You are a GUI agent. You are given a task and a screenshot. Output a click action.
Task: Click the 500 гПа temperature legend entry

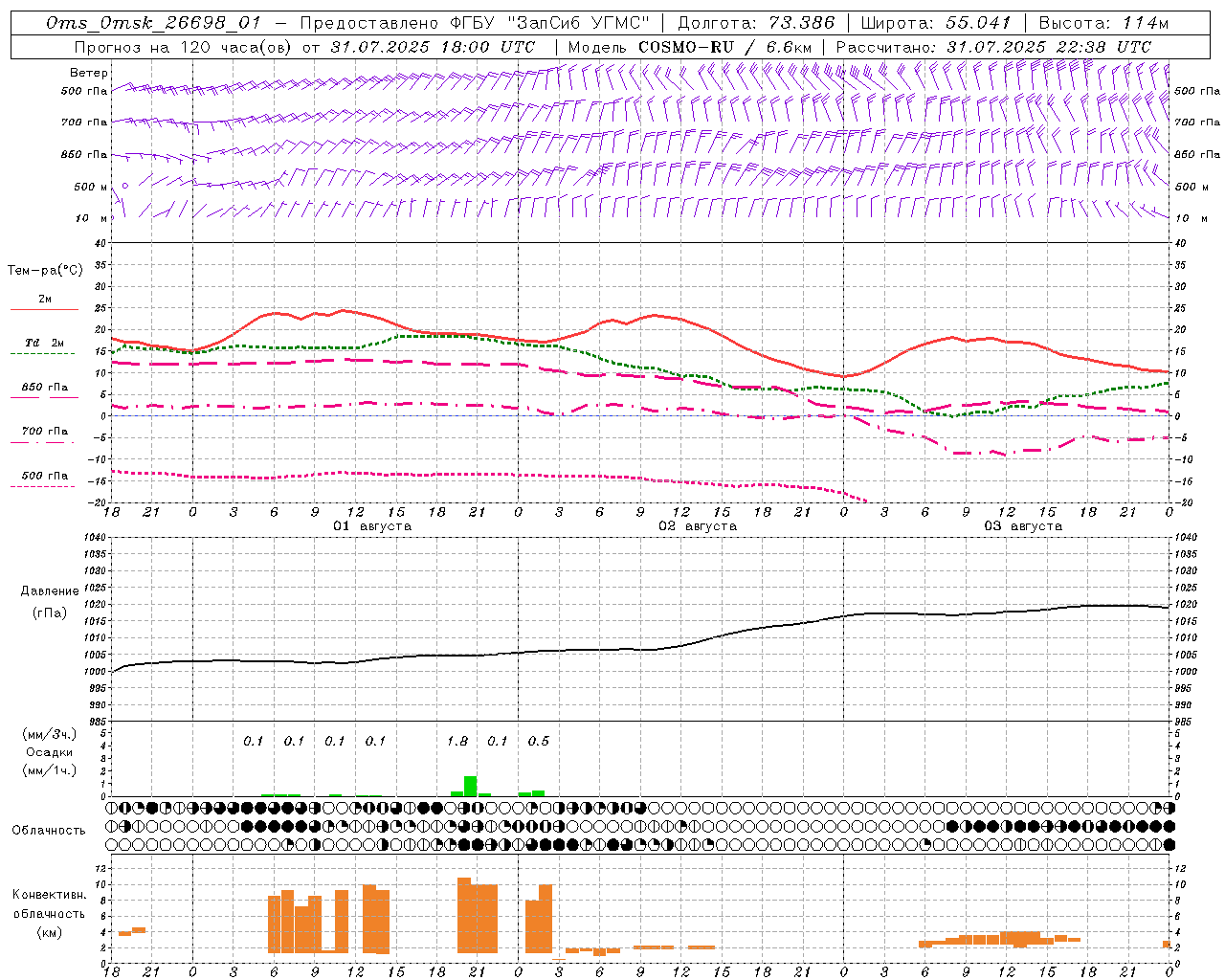coord(45,476)
